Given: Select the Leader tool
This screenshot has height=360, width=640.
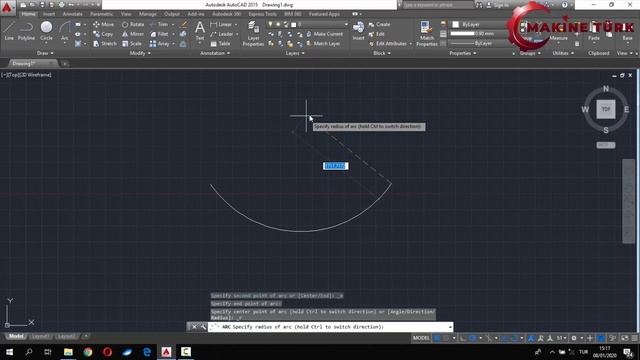Looking at the screenshot, I should click(222, 34).
